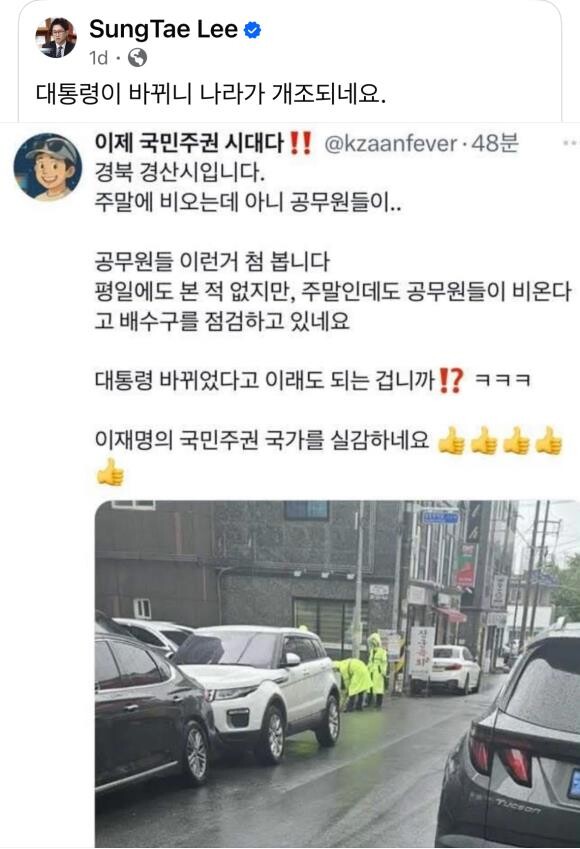
Task: Click the display name 이제 국민주권 시대다
Action: point(189,143)
